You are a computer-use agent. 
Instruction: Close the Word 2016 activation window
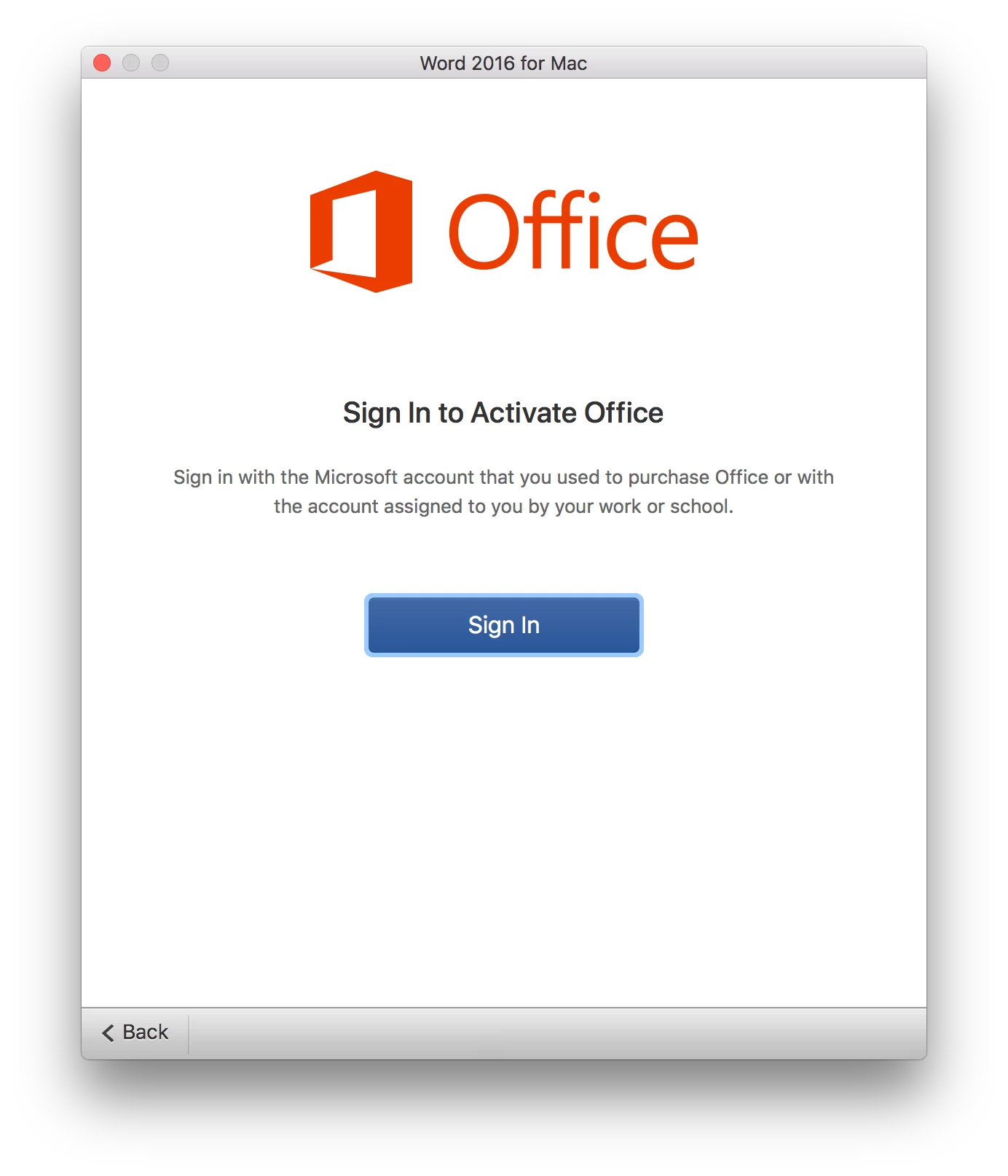coord(102,63)
